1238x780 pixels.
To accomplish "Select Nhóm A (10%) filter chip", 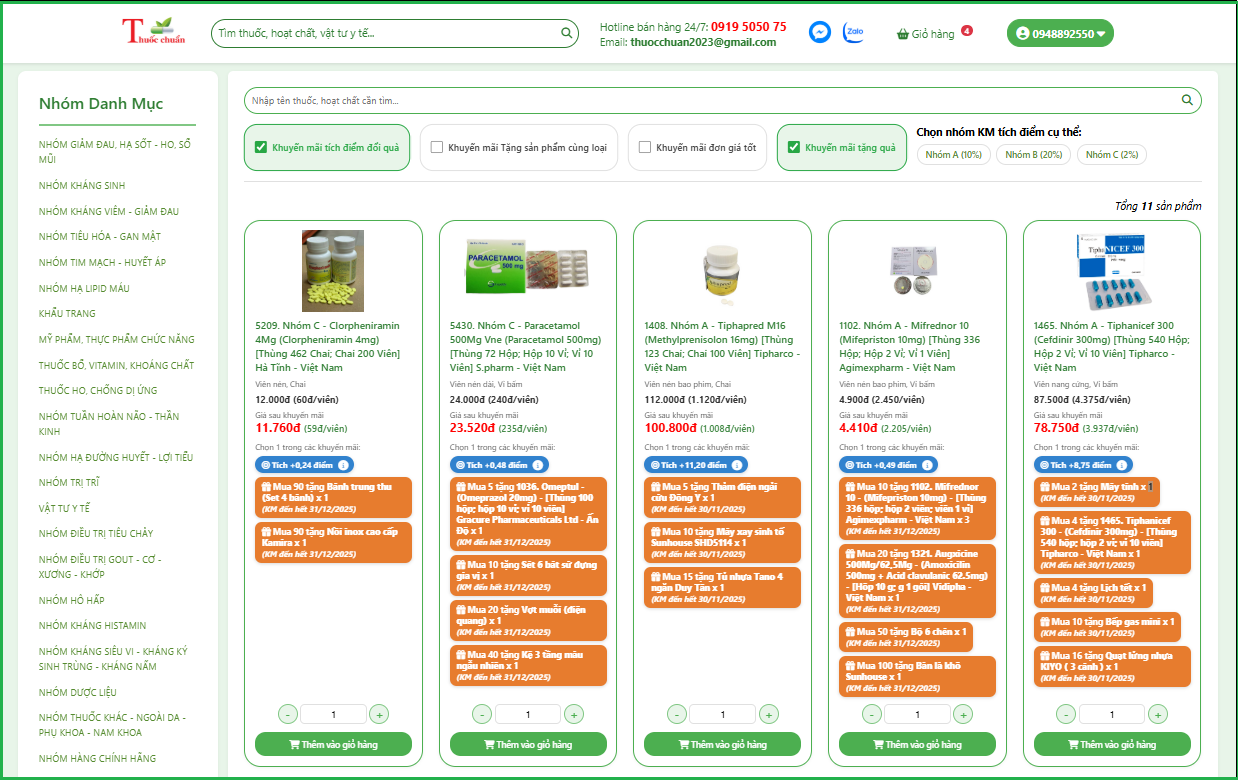I will (x=954, y=155).
